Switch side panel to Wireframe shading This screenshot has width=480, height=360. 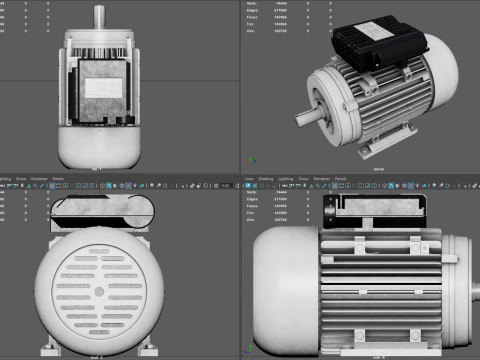coord(384,186)
